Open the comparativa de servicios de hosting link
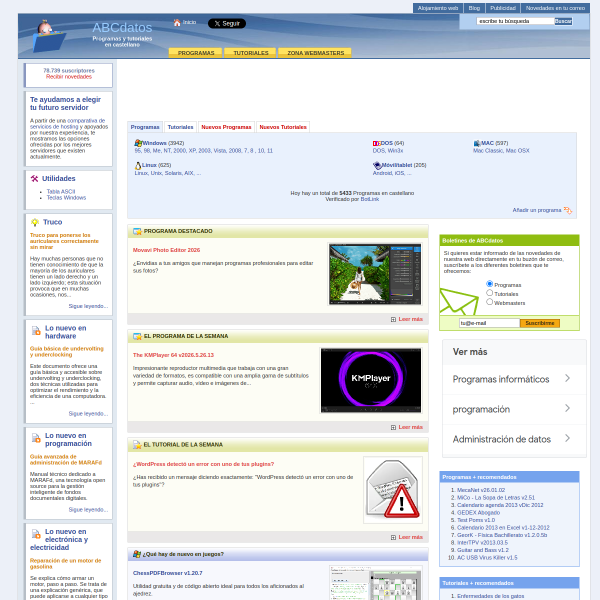This screenshot has width=600, height=600. 69,124
